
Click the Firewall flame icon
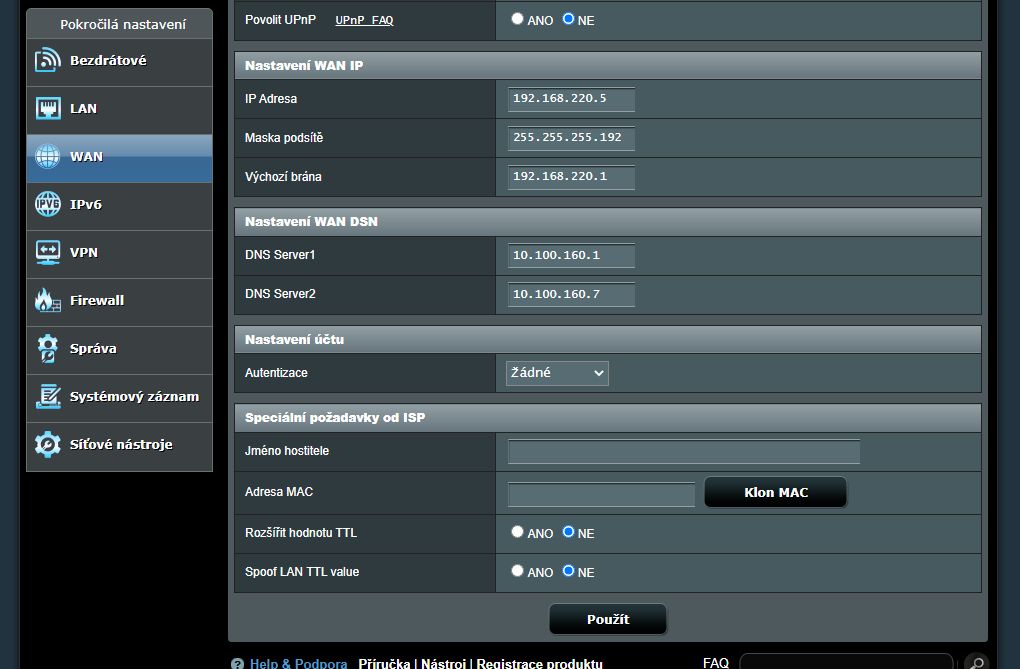[x=48, y=301]
